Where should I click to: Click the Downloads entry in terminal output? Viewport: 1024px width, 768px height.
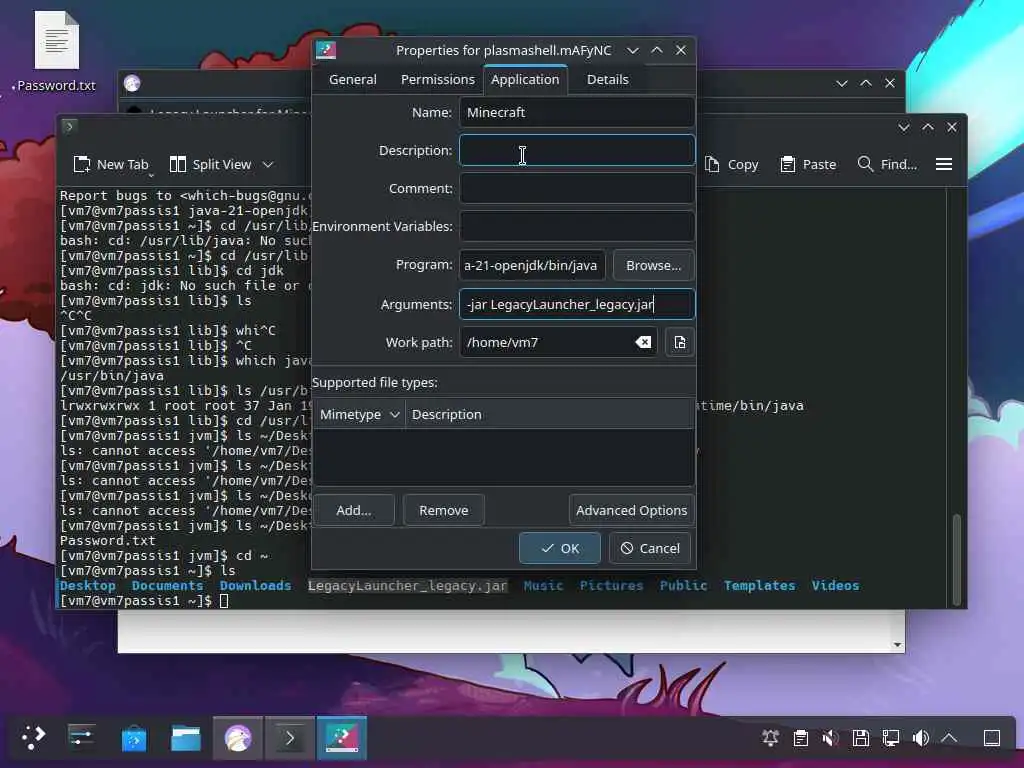pos(255,586)
